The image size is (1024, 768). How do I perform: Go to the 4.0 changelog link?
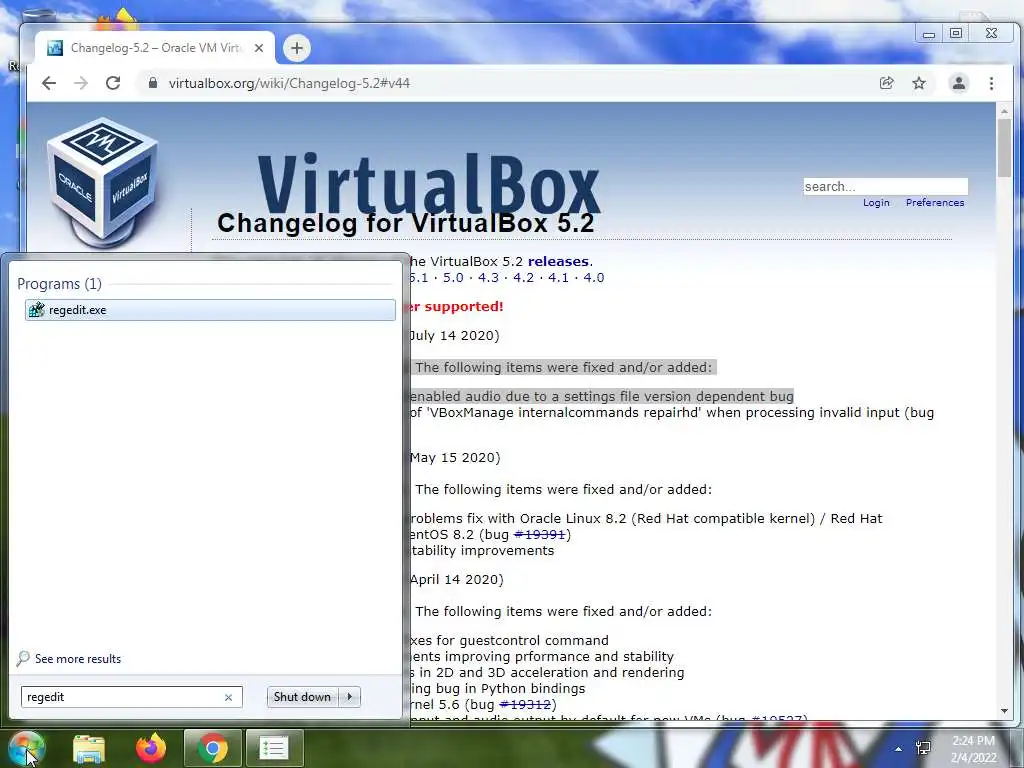coord(594,278)
